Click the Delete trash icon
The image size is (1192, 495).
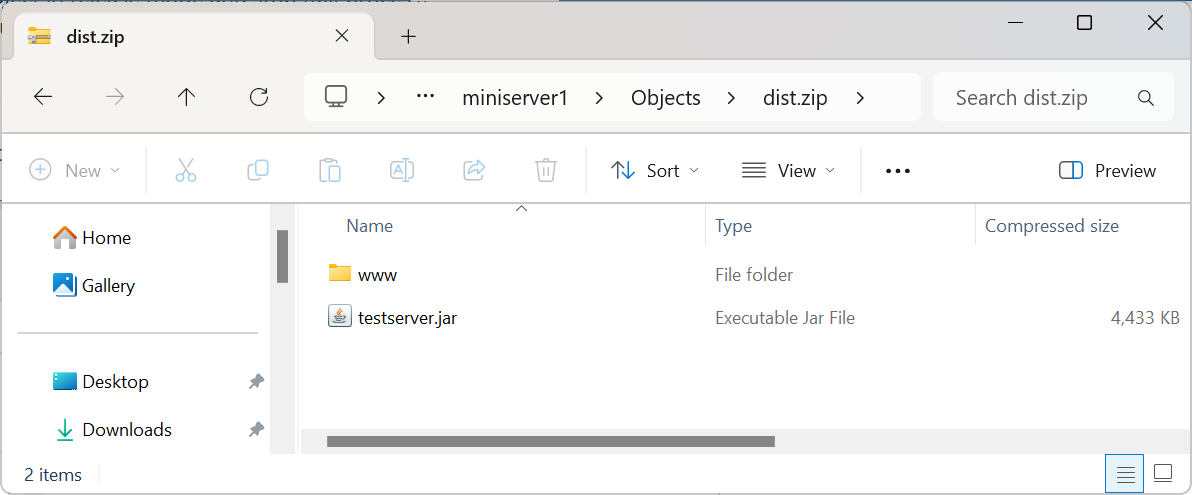coord(546,171)
